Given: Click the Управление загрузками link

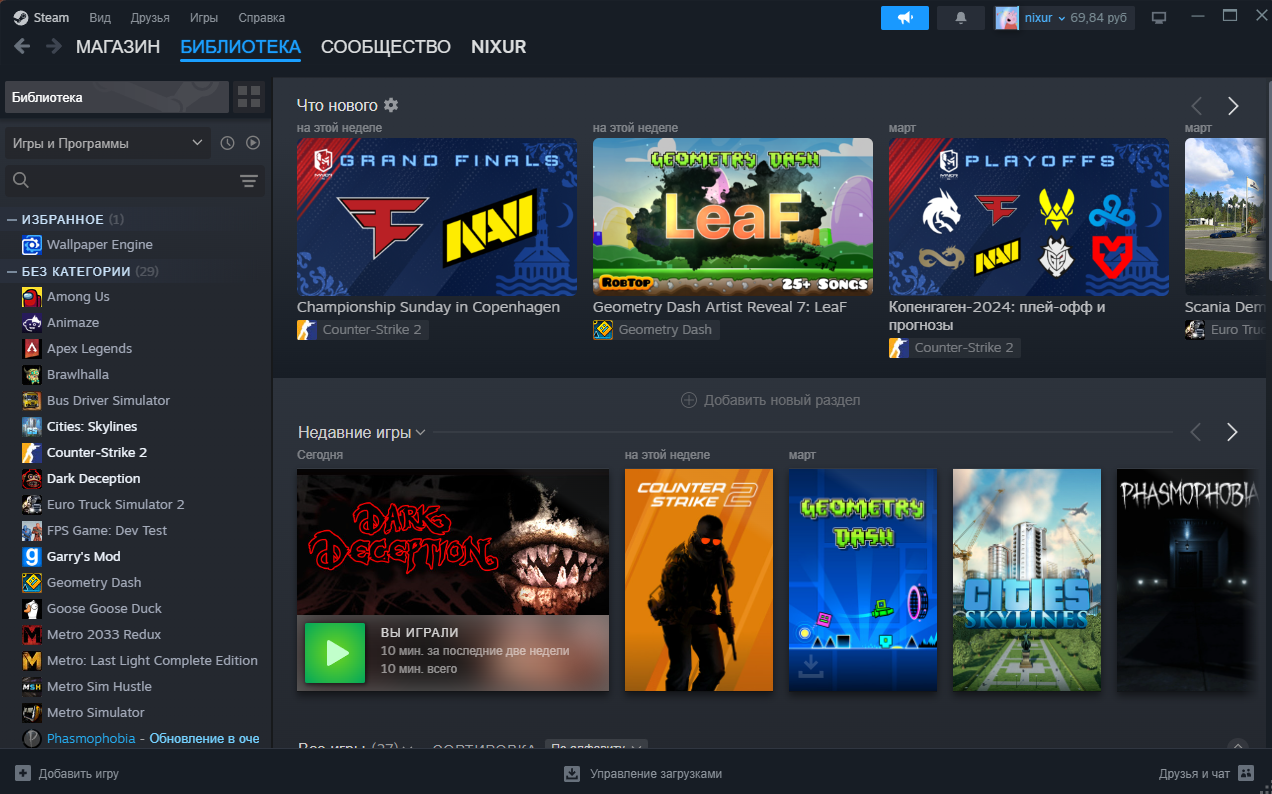Looking at the screenshot, I should coord(656,773).
